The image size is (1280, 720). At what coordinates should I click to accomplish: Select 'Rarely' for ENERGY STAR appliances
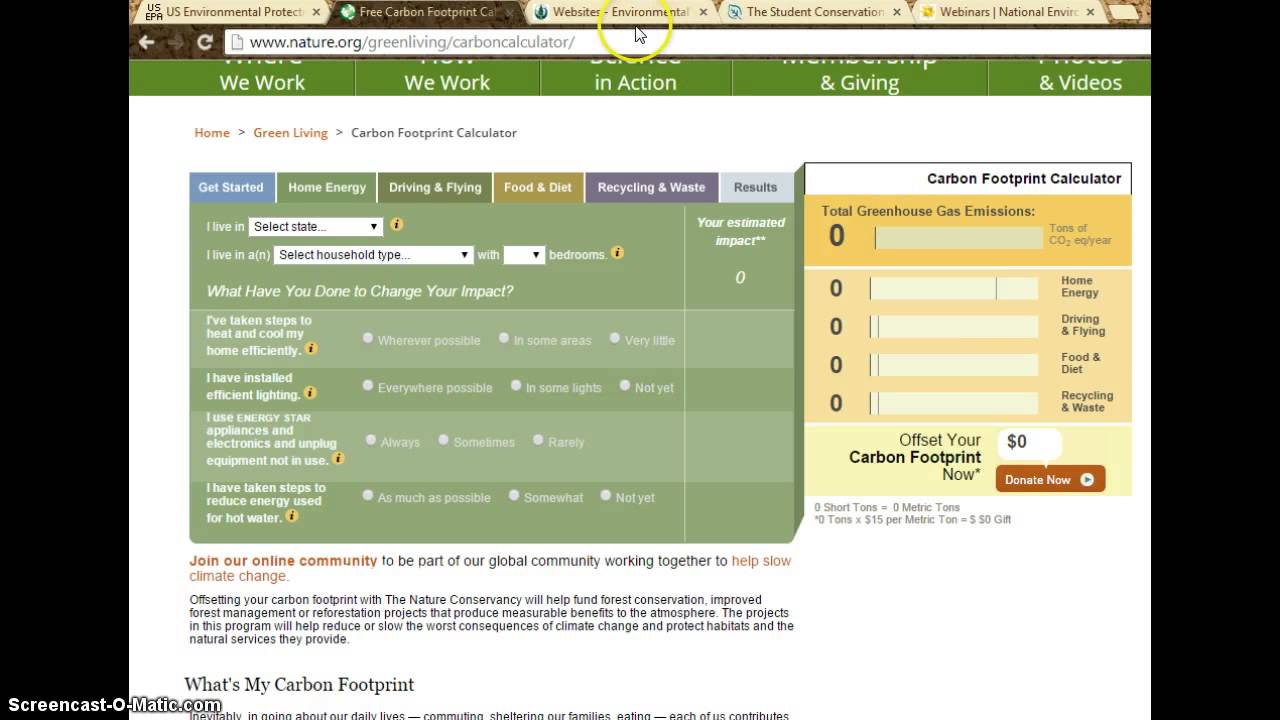tap(538, 439)
